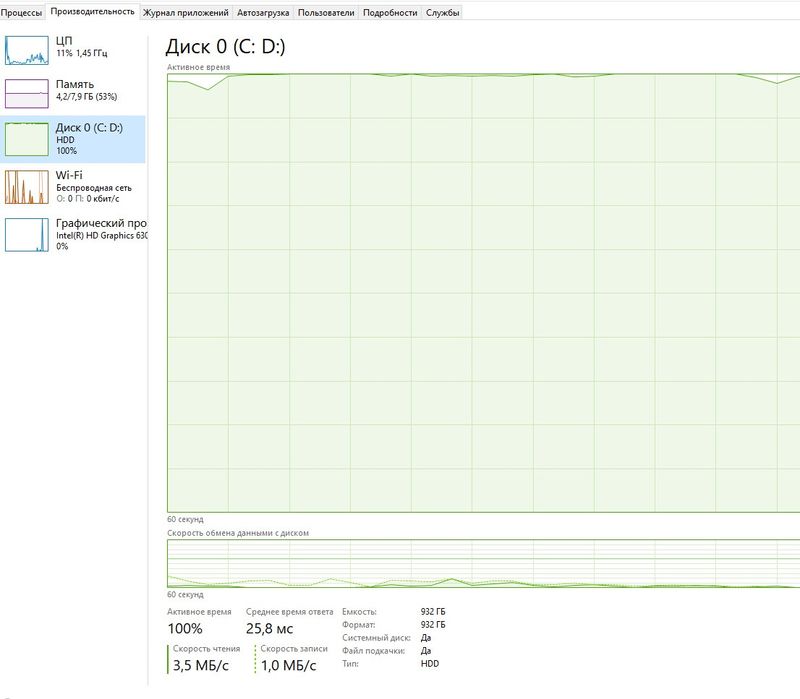This screenshot has height=699, width=800.
Task: Open the Службы tab
Action: (x=442, y=13)
